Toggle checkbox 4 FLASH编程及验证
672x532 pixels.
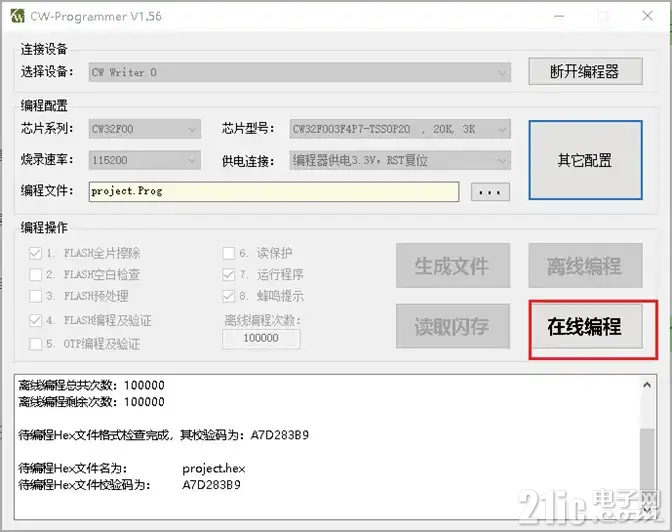tap(35, 320)
